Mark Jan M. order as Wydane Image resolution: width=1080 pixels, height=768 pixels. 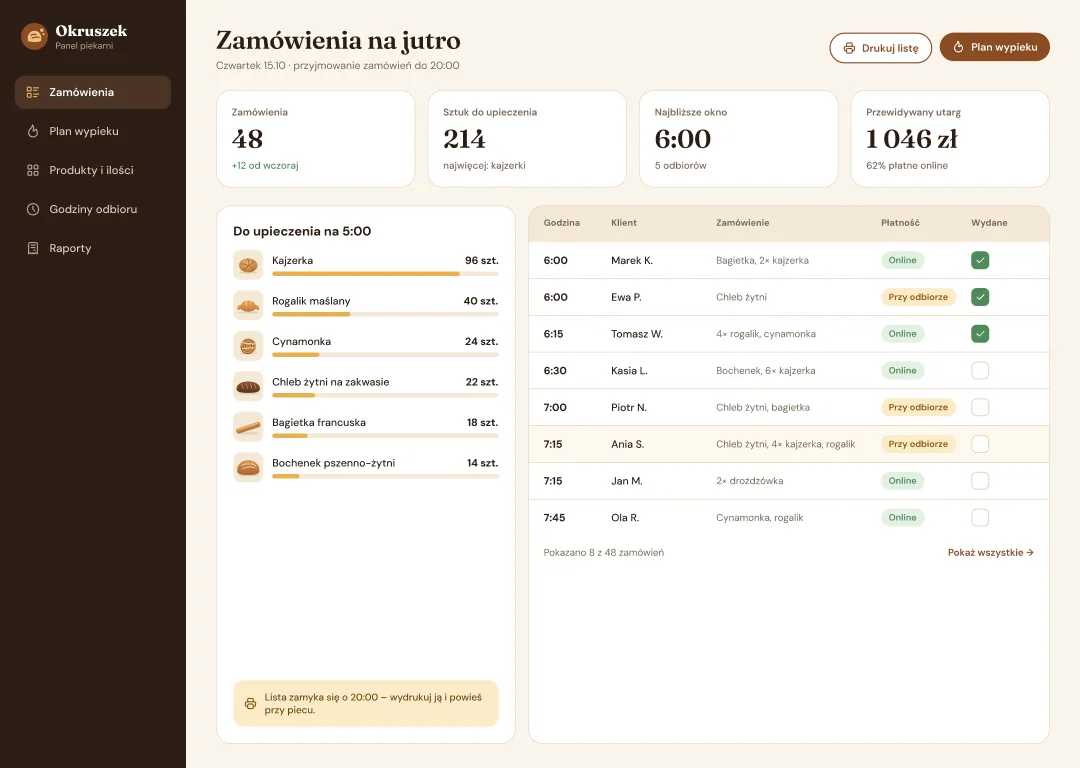pyautogui.click(x=979, y=481)
